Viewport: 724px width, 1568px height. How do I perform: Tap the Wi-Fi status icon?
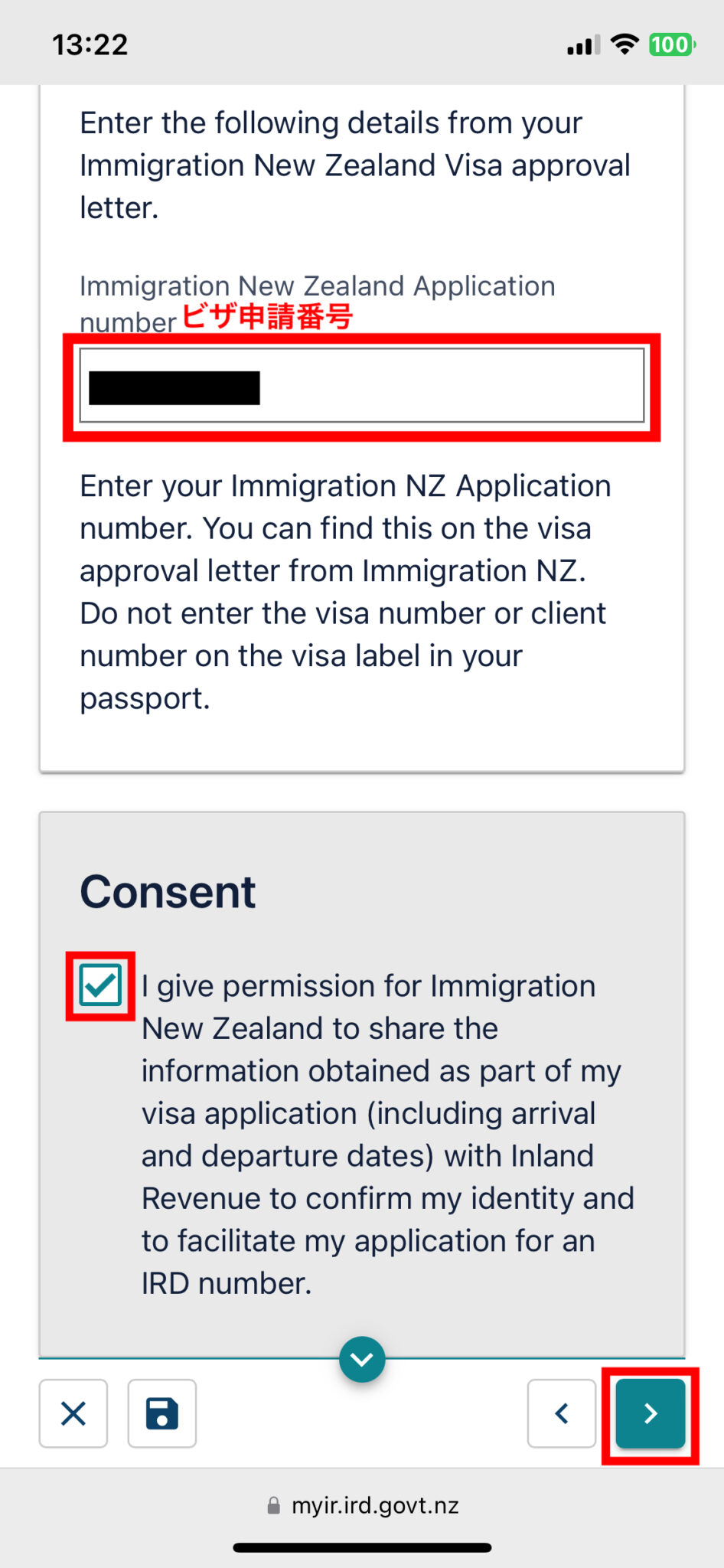coord(625,44)
